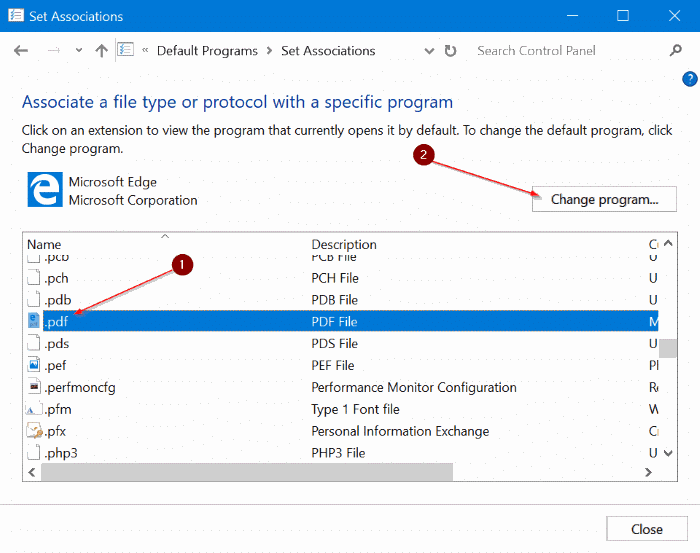Viewport: 700px width, 553px height.
Task: Select the .pef extension row
Action: [x=342, y=366]
